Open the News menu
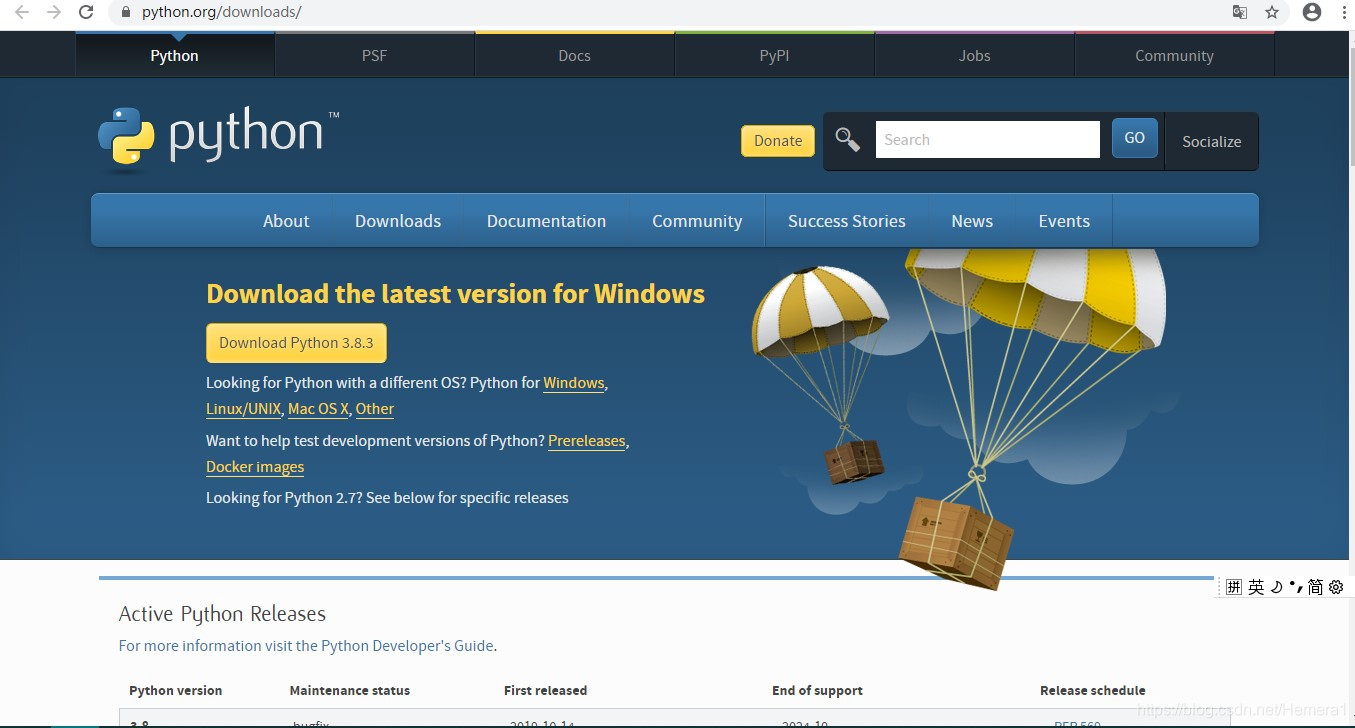Image resolution: width=1355 pixels, height=728 pixels. pos(972,221)
